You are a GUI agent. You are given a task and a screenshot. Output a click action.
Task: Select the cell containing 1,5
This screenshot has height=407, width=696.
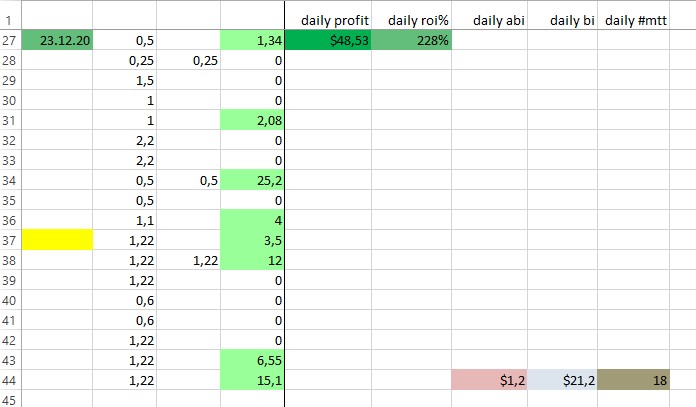[124, 80]
